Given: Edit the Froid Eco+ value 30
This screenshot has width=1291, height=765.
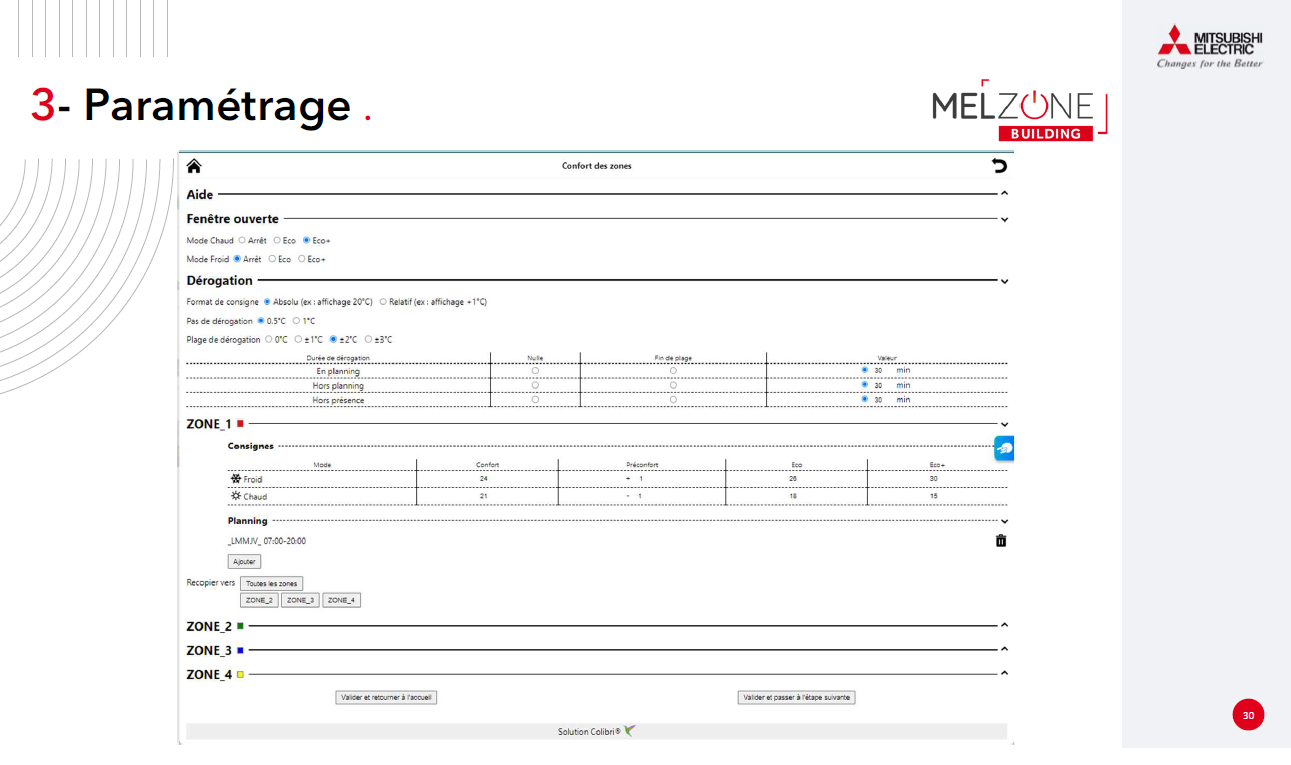Looking at the screenshot, I should point(934,479).
